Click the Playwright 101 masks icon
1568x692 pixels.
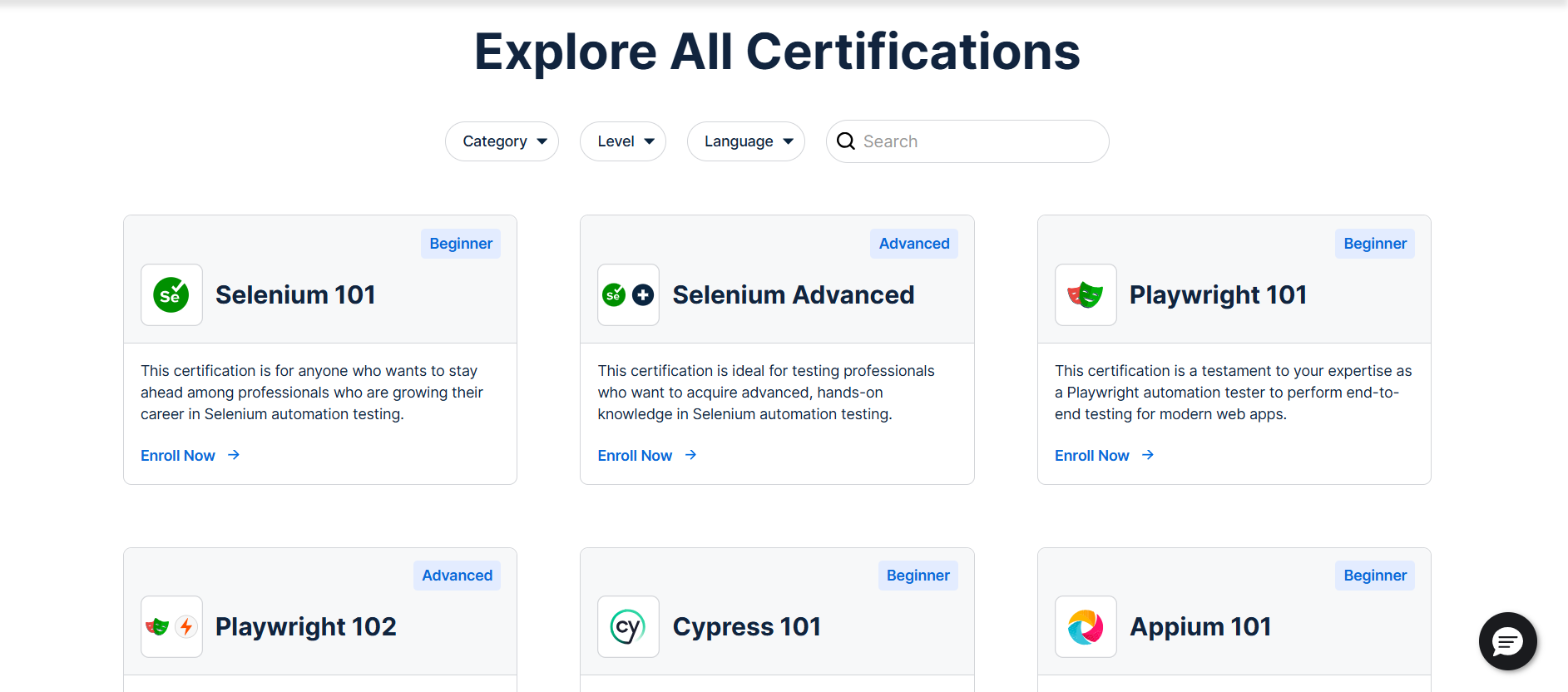[x=1086, y=294]
